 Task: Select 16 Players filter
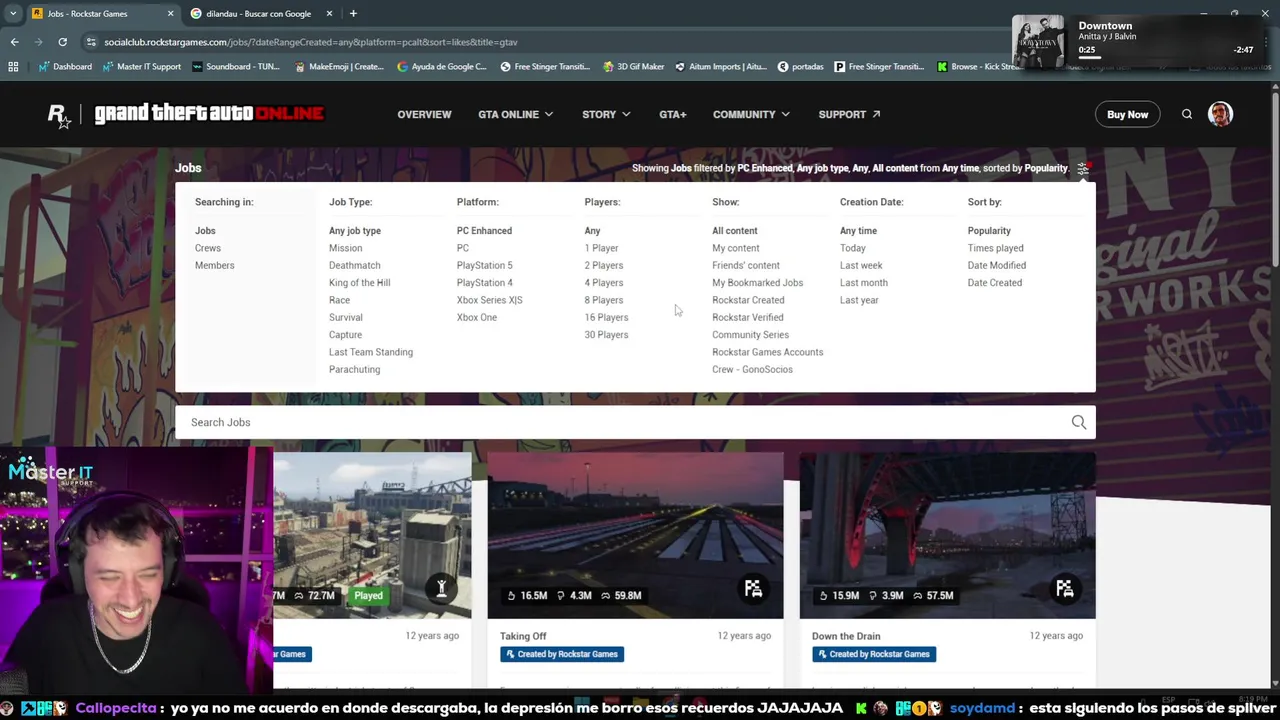(606, 317)
